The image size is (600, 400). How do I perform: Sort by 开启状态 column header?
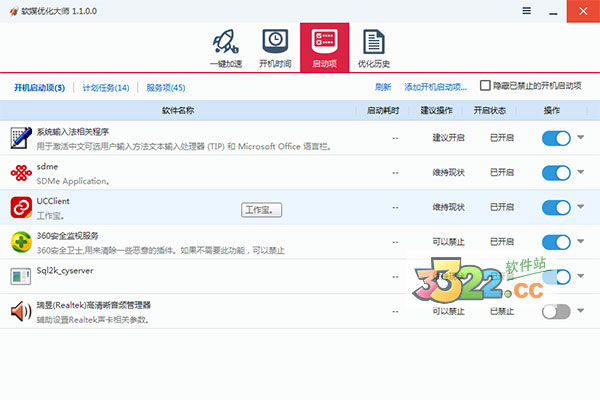(490, 111)
